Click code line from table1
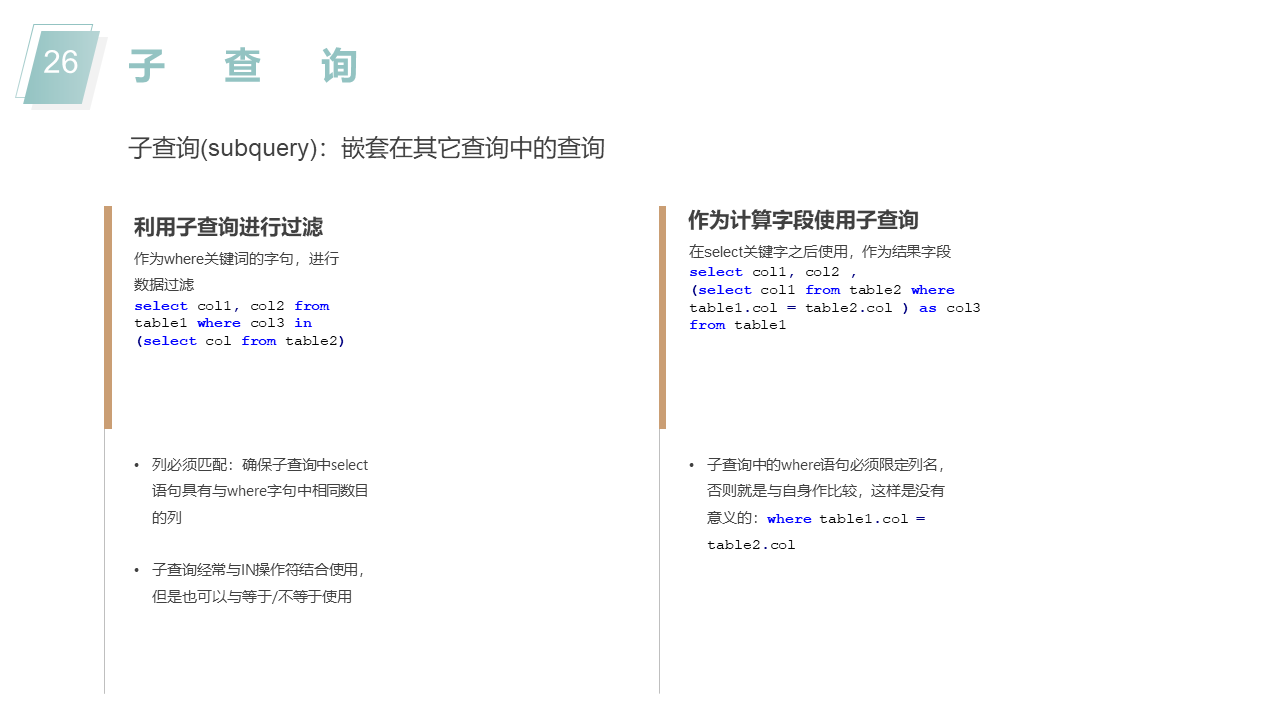Viewport: 1280px width, 720px height. pos(738,325)
